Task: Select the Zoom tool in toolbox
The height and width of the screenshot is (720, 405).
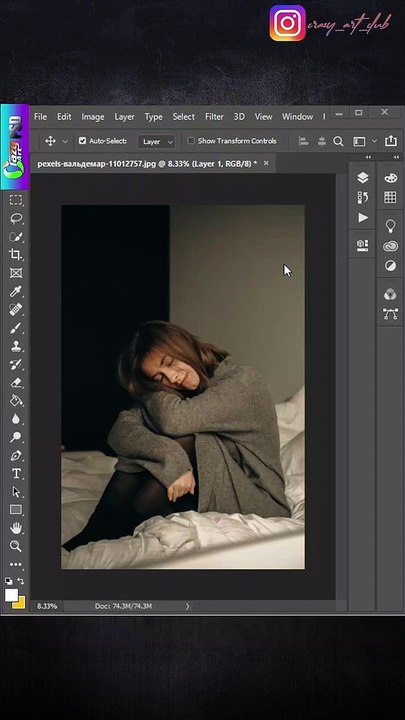Action: click(x=16, y=546)
